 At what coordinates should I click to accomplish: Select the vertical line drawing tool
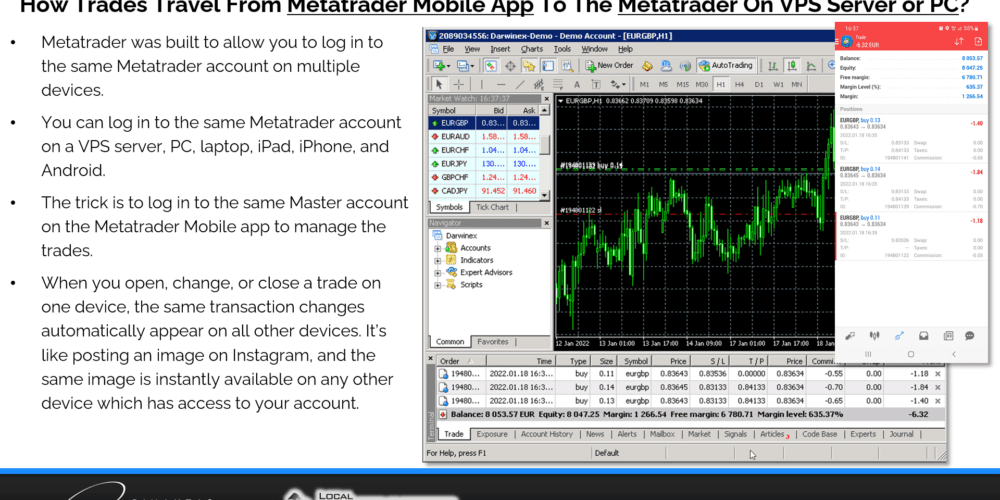(x=482, y=84)
